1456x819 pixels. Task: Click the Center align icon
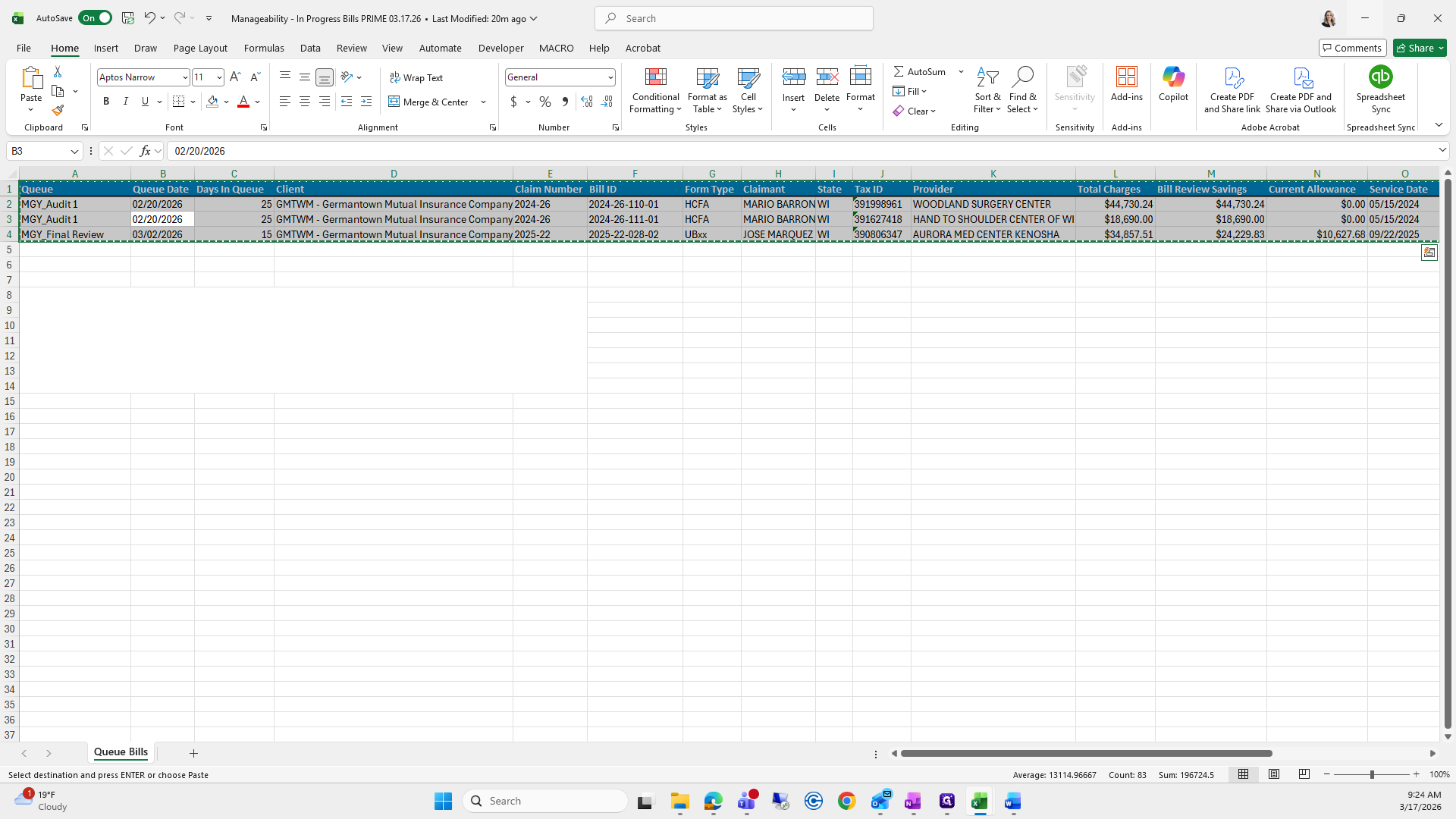[x=305, y=102]
